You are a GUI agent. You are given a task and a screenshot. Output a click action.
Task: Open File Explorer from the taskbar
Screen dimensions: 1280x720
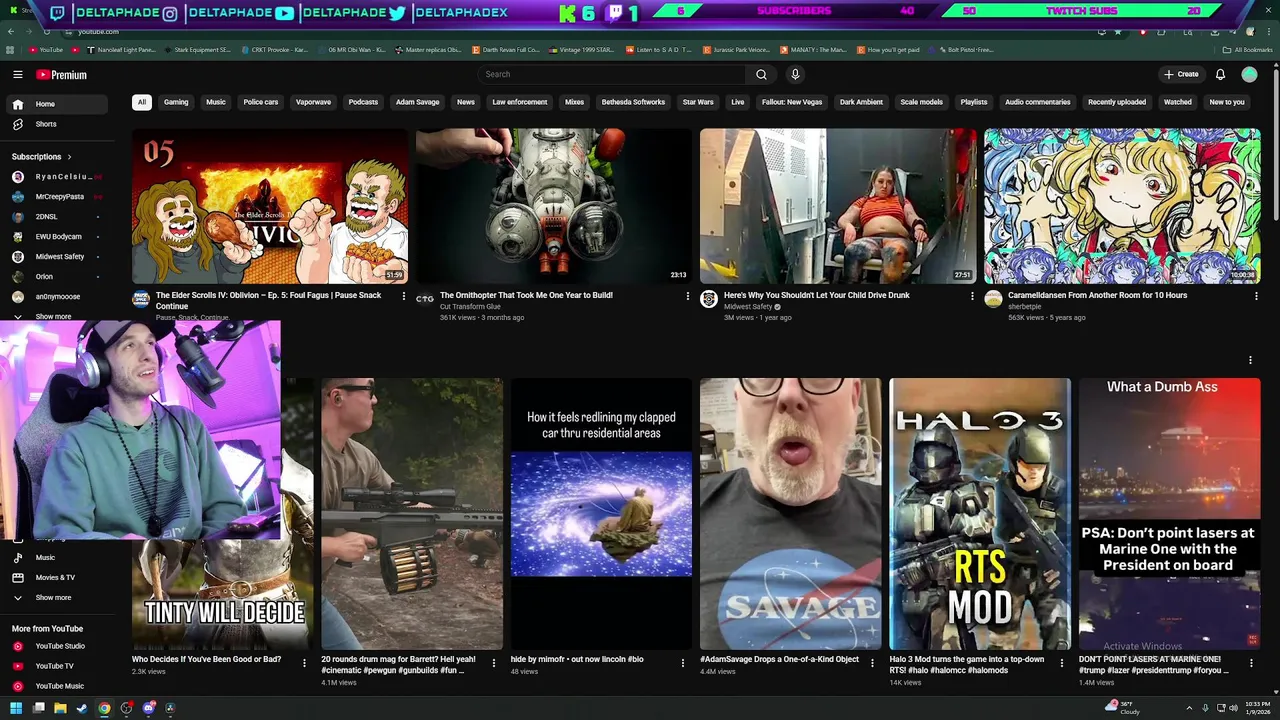(x=60, y=708)
